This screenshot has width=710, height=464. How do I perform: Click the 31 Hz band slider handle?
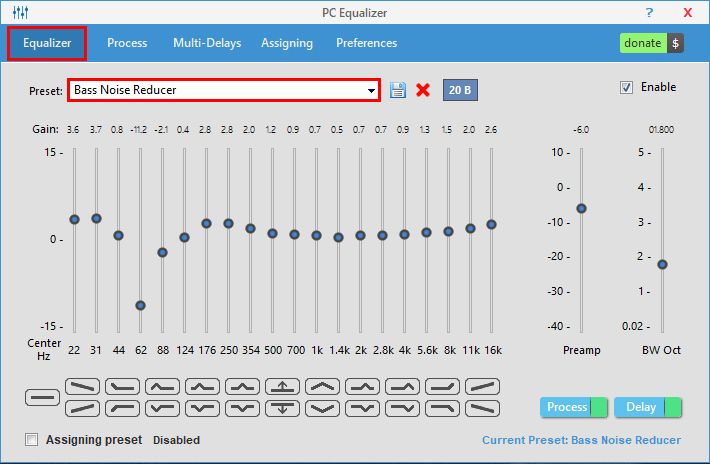tap(96, 219)
